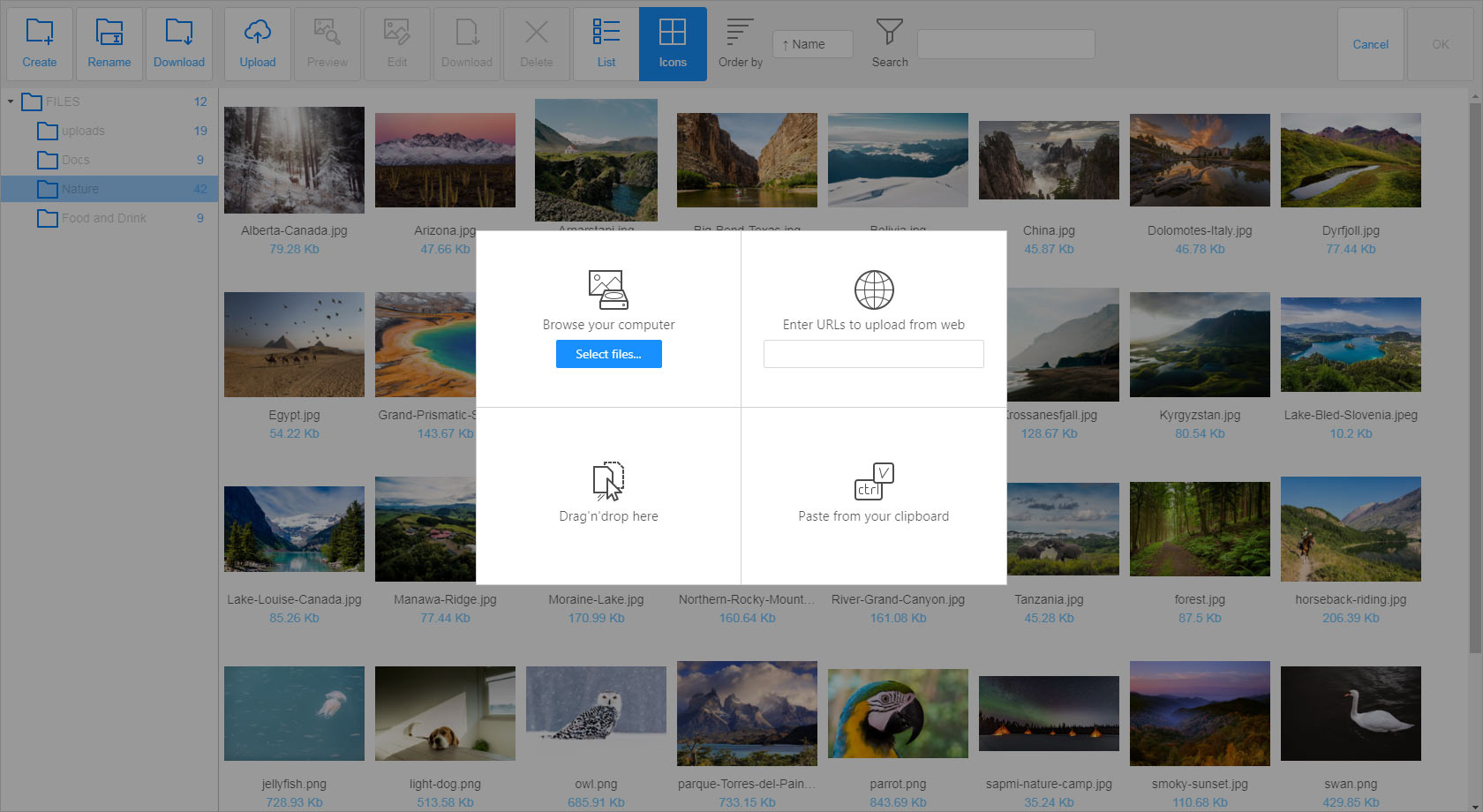Select the Dyrfjoll.jpg thumbnail
The image size is (1483, 812).
pos(1351,160)
